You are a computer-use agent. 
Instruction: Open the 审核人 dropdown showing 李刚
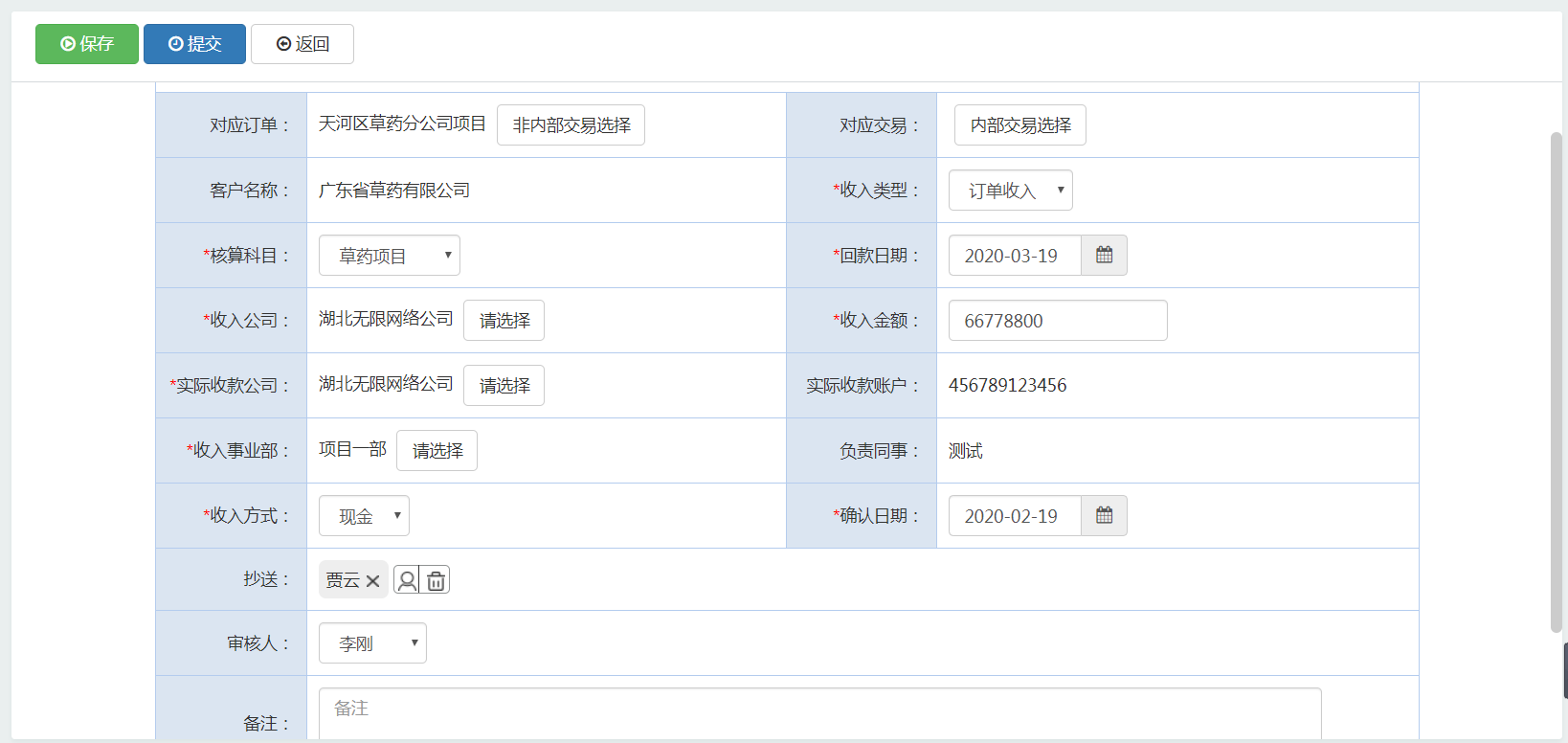click(x=372, y=643)
